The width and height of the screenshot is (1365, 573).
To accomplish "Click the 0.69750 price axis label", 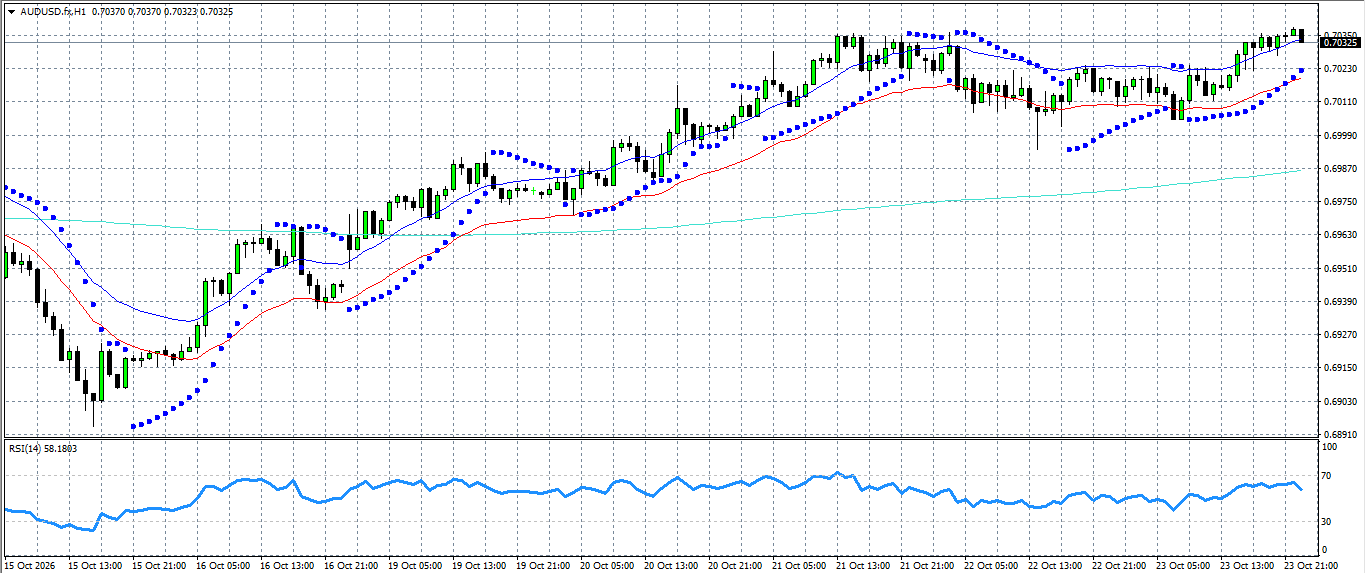I will tap(1340, 201).
